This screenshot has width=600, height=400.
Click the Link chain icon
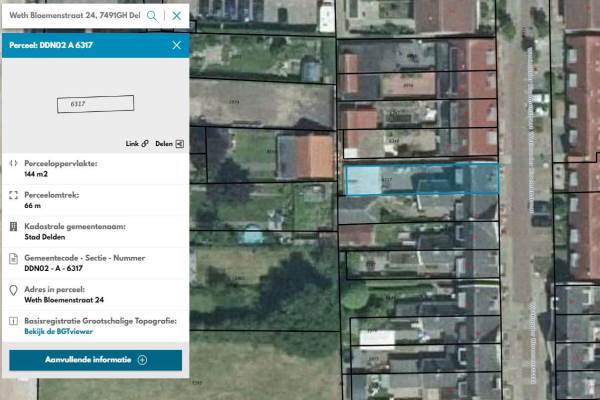145,144
